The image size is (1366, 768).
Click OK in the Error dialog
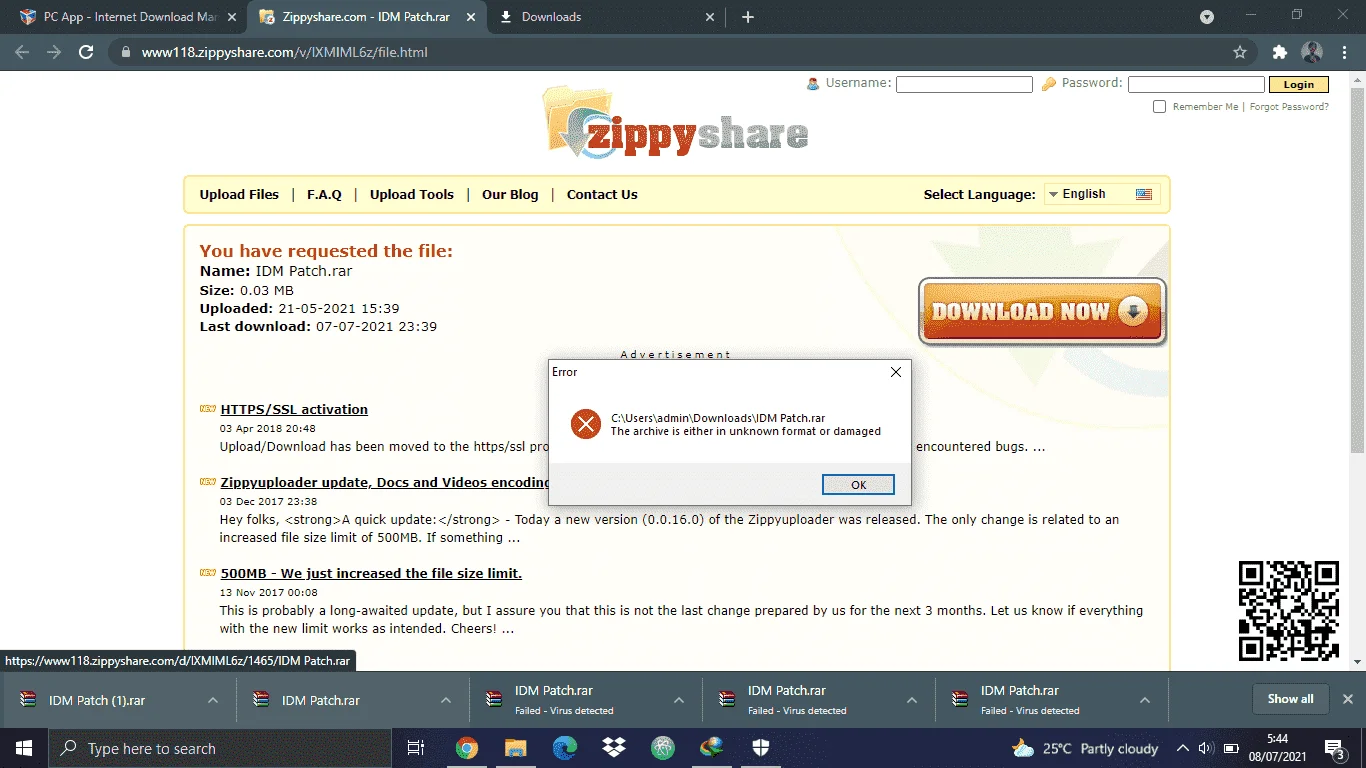pyautogui.click(x=858, y=484)
